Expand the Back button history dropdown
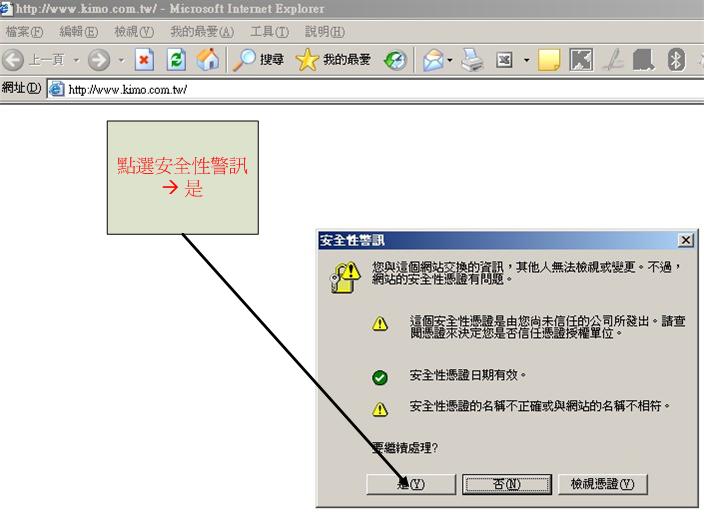 click(76, 60)
